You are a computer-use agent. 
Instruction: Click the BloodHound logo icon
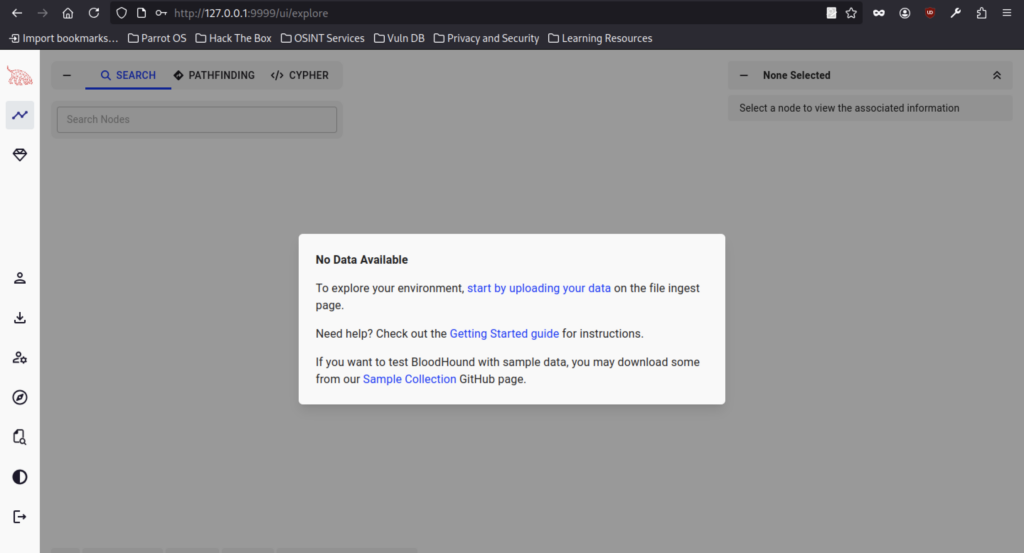coord(20,76)
